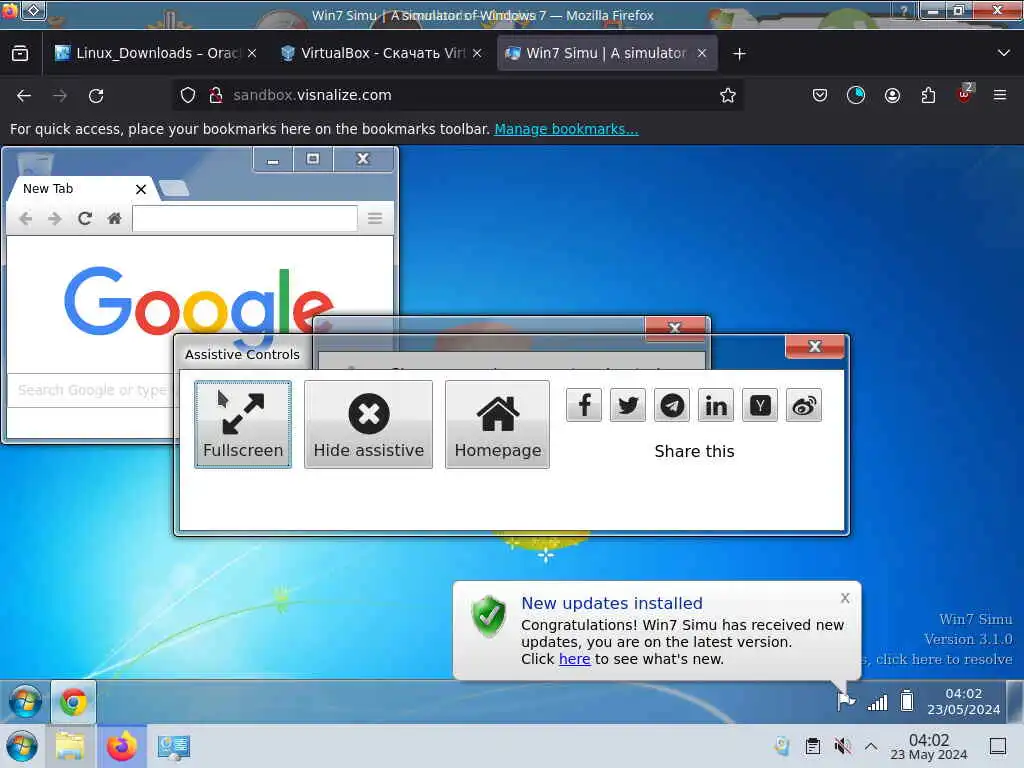Image resolution: width=1024 pixels, height=768 pixels.
Task: Close the New Tab tab in simulated Chrome
Action: (140, 189)
